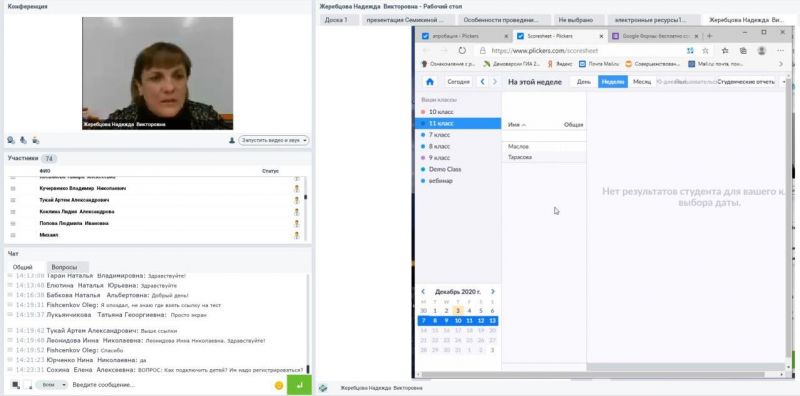Sort by Имя column header

pyautogui.click(x=517, y=125)
